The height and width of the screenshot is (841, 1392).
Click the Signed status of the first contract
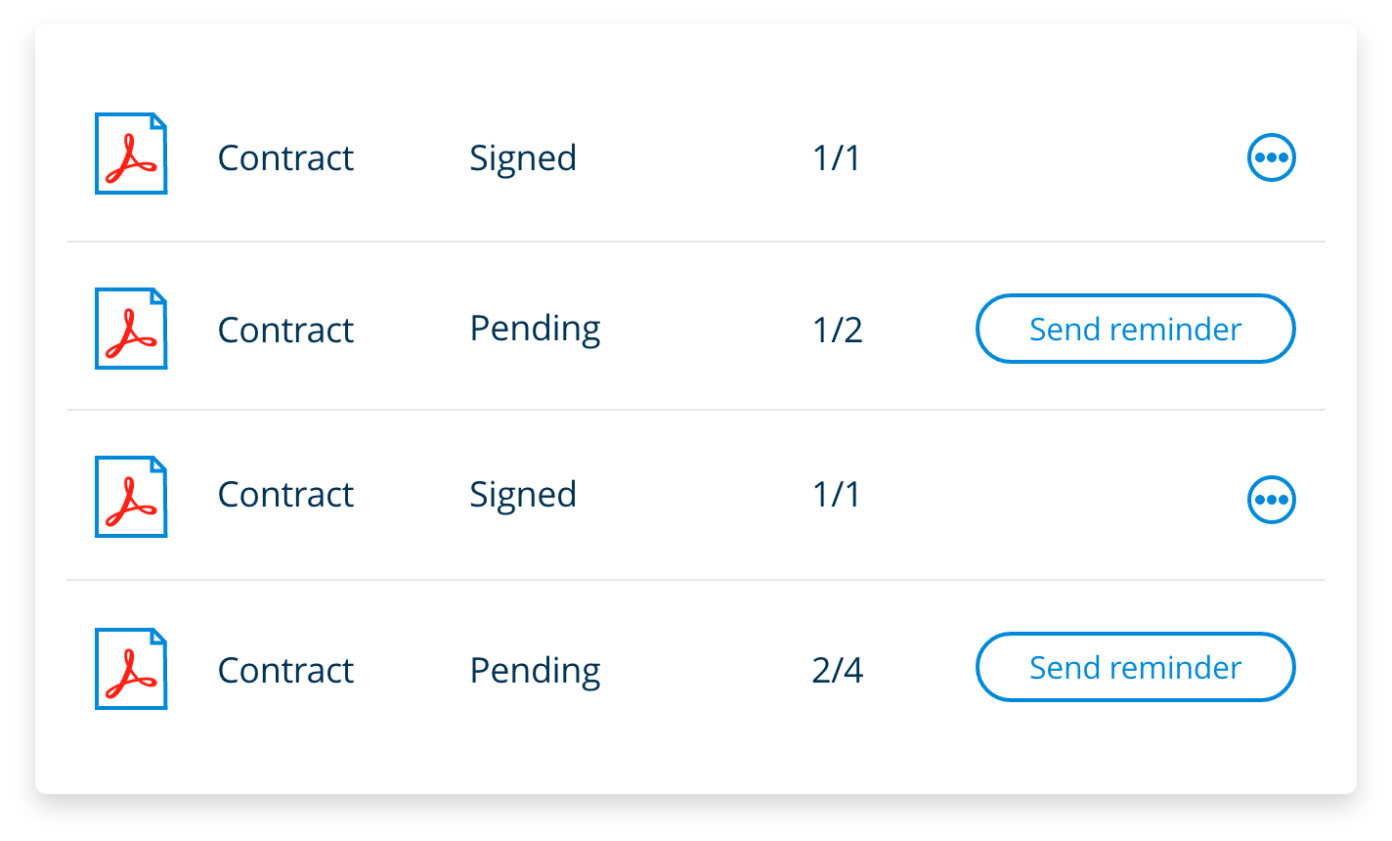pyautogui.click(x=523, y=157)
